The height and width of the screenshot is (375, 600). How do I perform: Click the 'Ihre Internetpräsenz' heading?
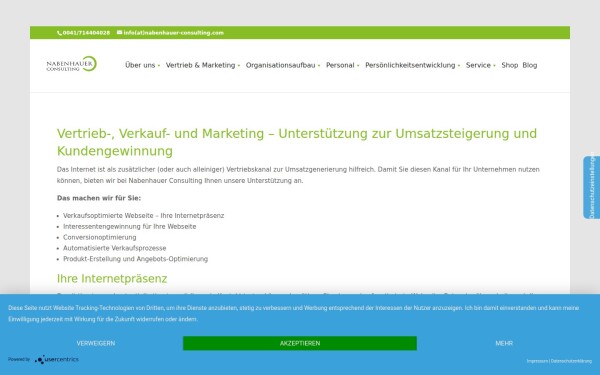coord(112,279)
